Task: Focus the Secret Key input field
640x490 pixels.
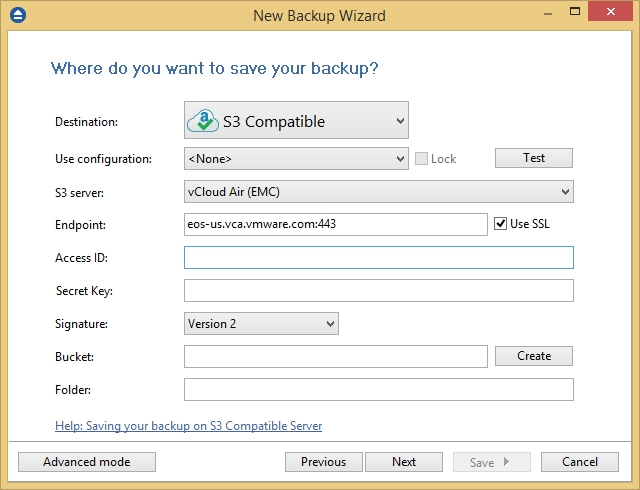Action: tap(379, 291)
